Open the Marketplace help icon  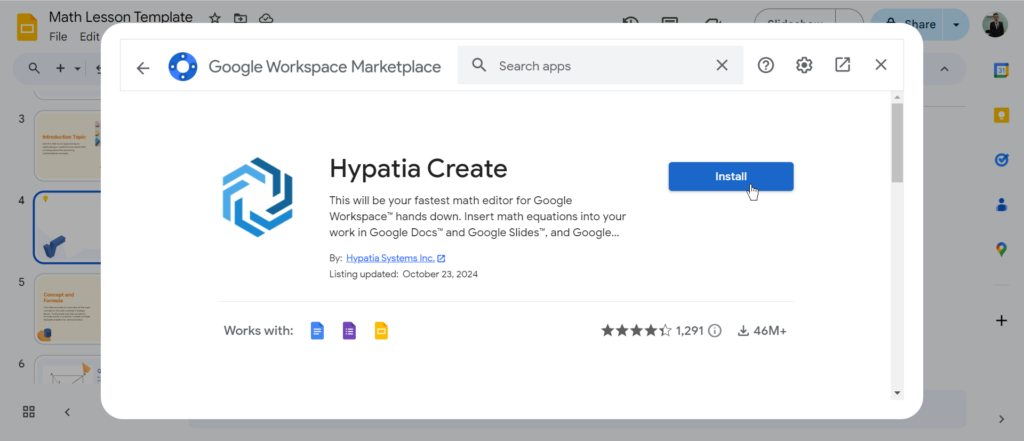tap(766, 65)
